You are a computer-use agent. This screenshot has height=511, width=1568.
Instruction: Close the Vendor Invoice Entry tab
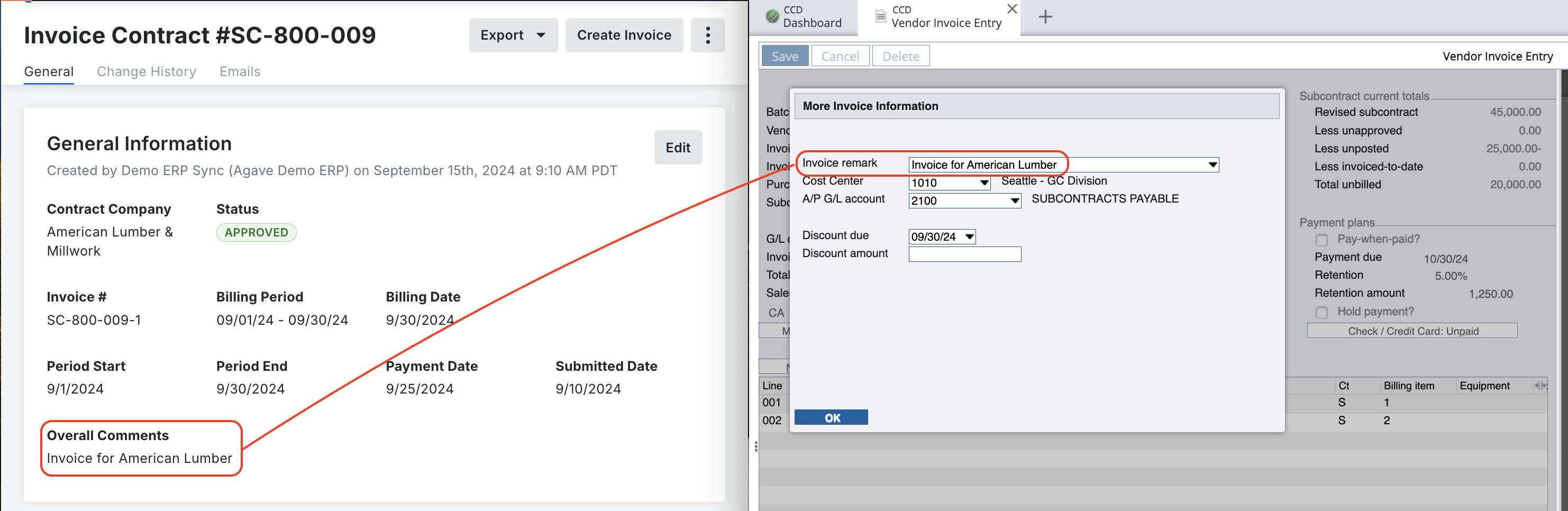pyautogui.click(x=1011, y=9)
